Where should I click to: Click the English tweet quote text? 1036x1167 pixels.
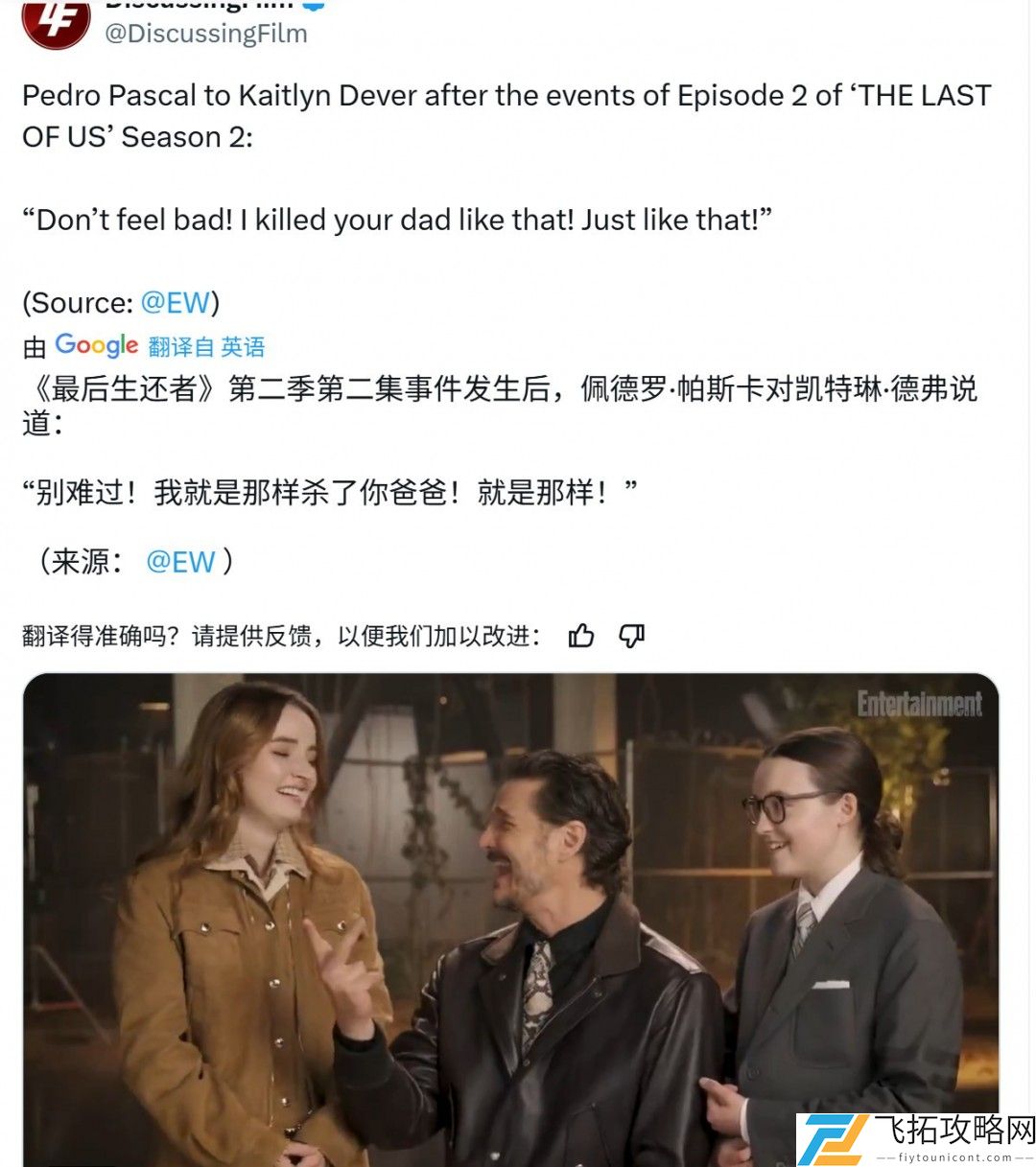click(397, 220)
